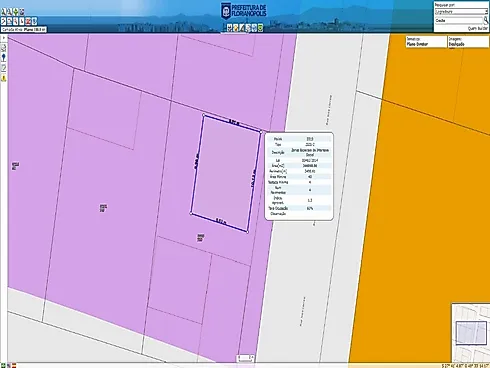Click the overview mini map thumbnail

(x=471, y=333)
